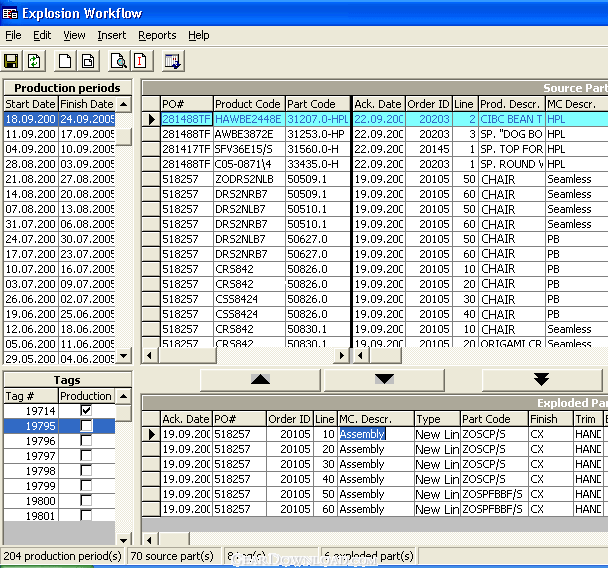Click the double down-arrow explode button
Image resolution: width=608 pixels, height=568 pixels.
[x=541, y=380]
